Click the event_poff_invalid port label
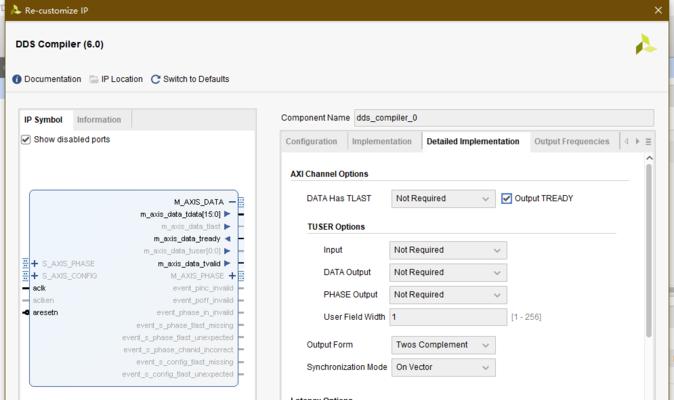 203,300
